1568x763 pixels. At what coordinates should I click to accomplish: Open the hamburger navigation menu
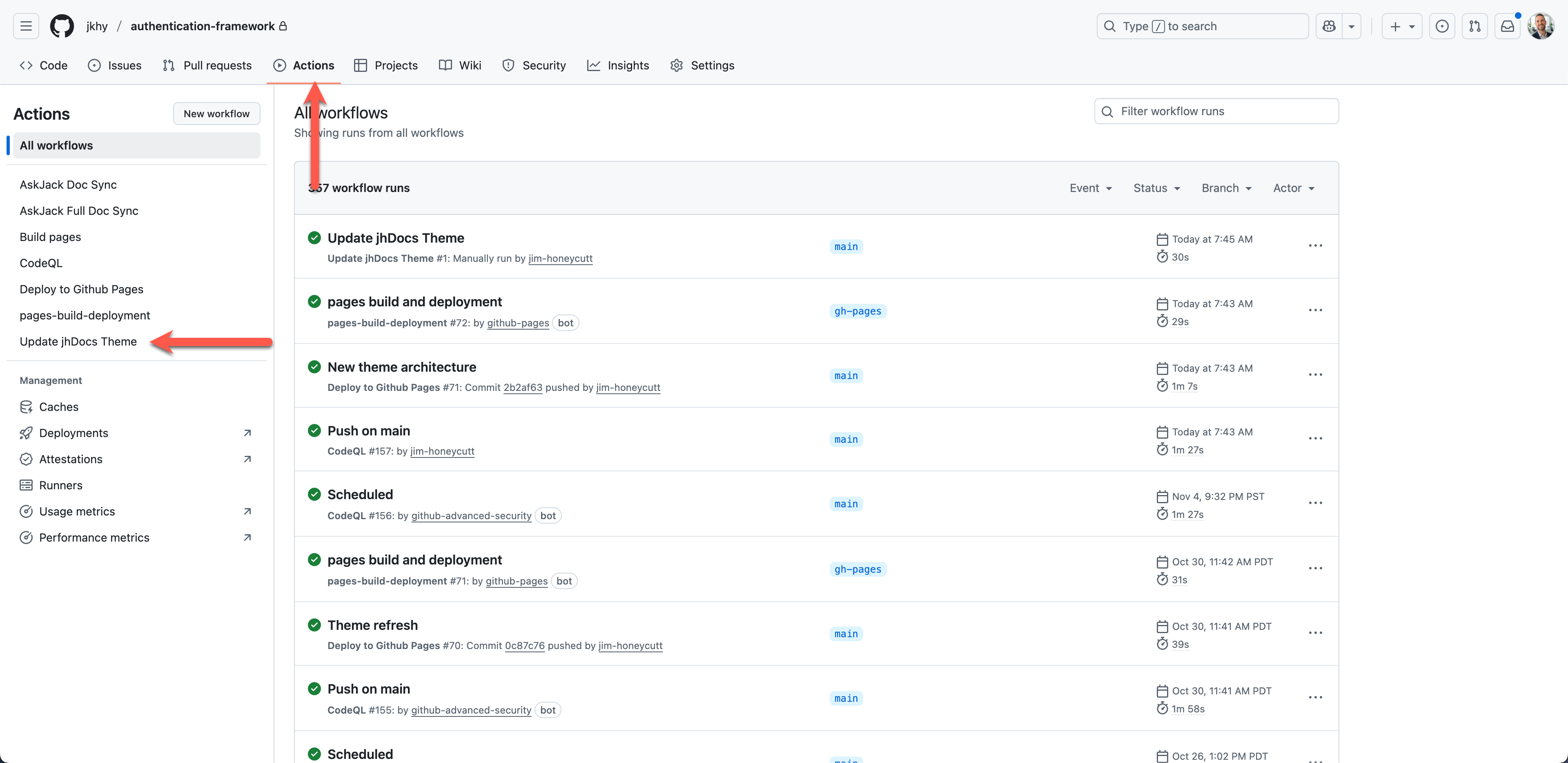26,26
